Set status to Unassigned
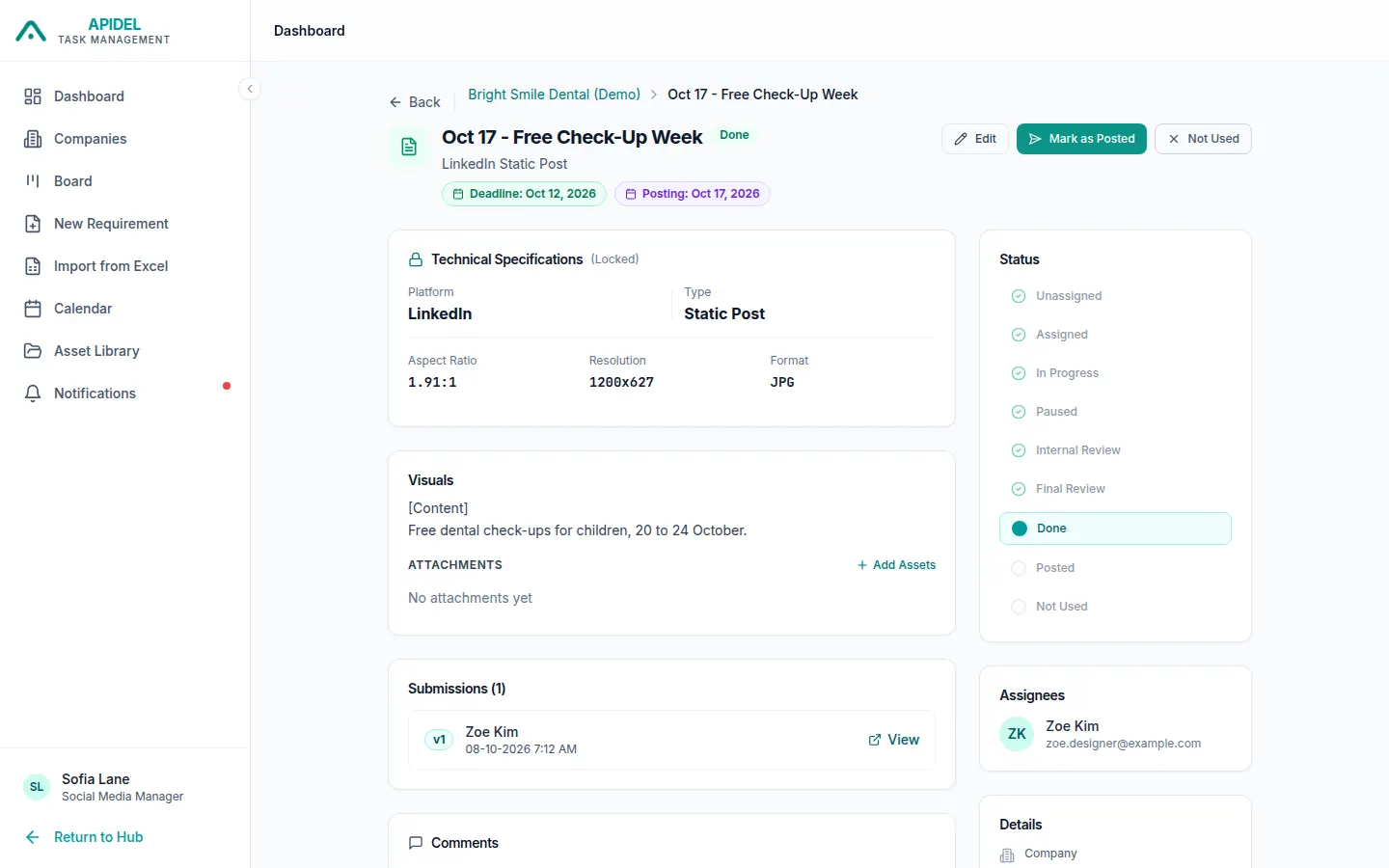 tap(1115, 296)
